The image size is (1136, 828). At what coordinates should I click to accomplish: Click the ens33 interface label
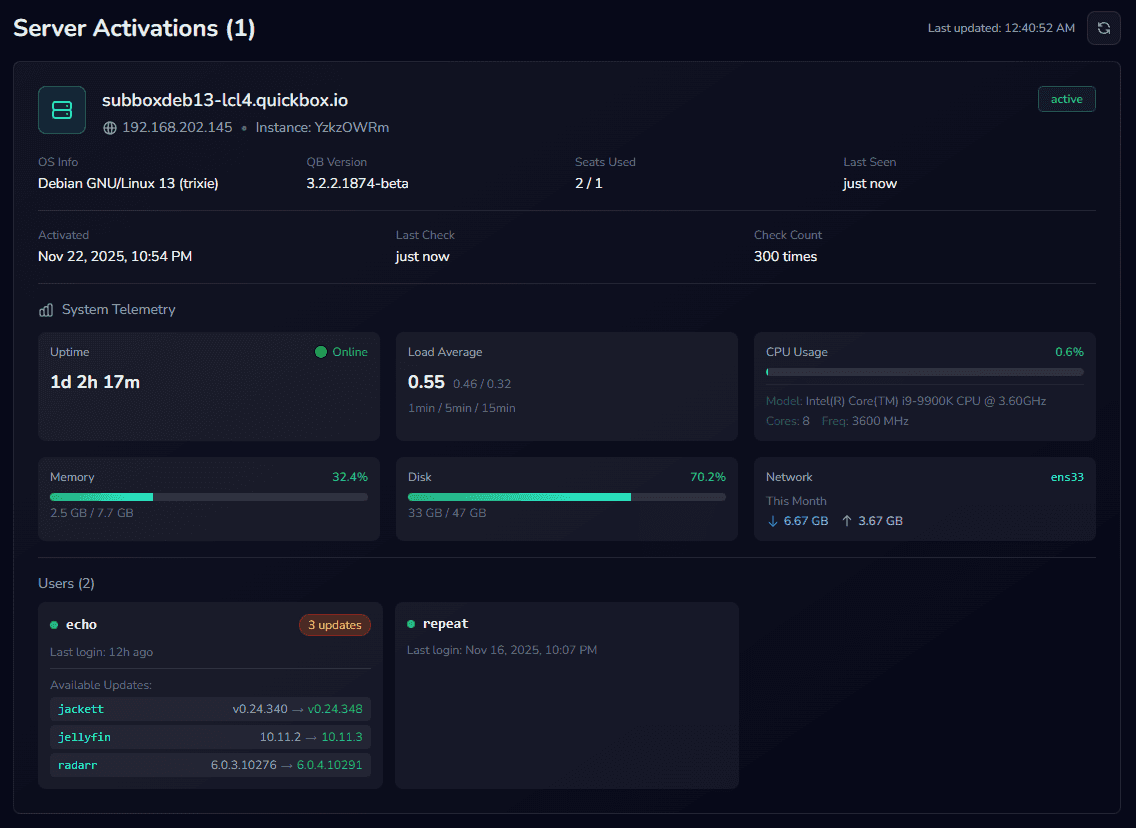click(1067, 476)
